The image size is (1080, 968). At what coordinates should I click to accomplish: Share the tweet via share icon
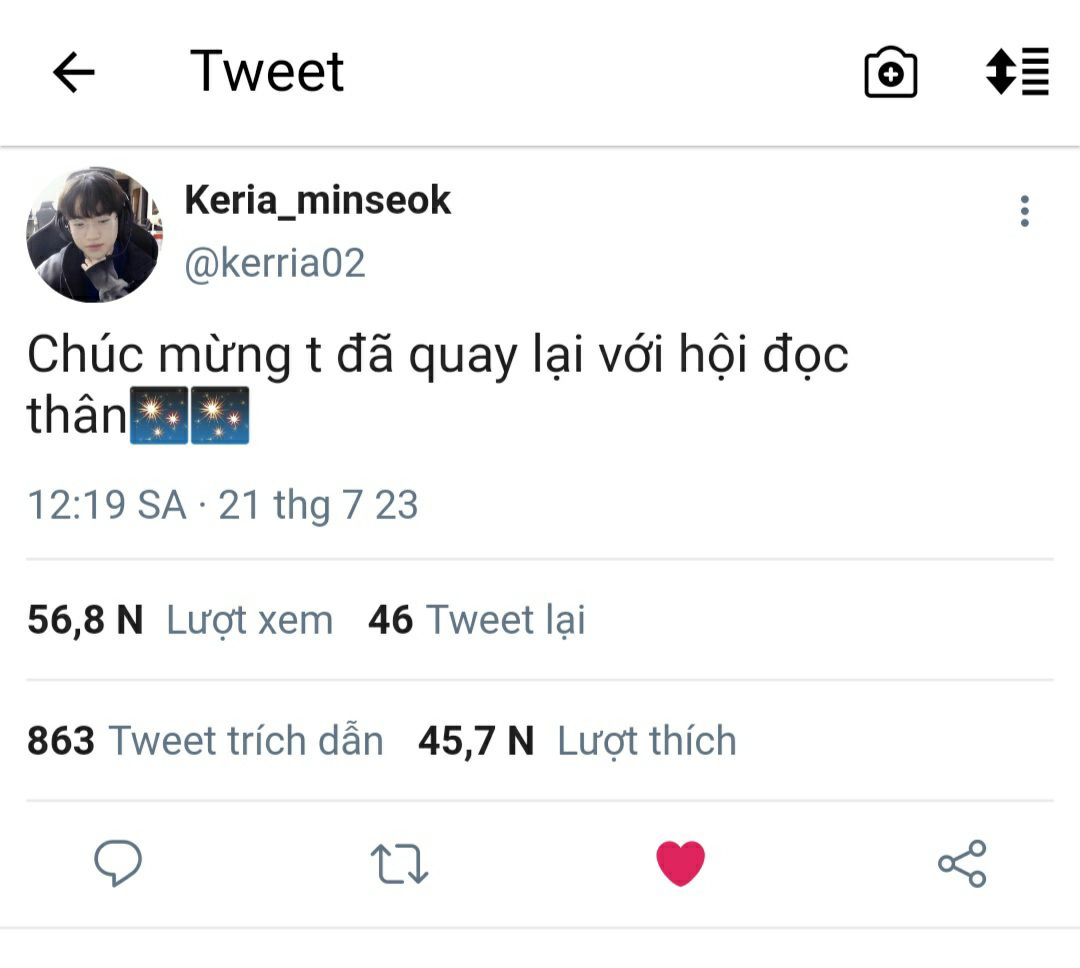point(962,864)
